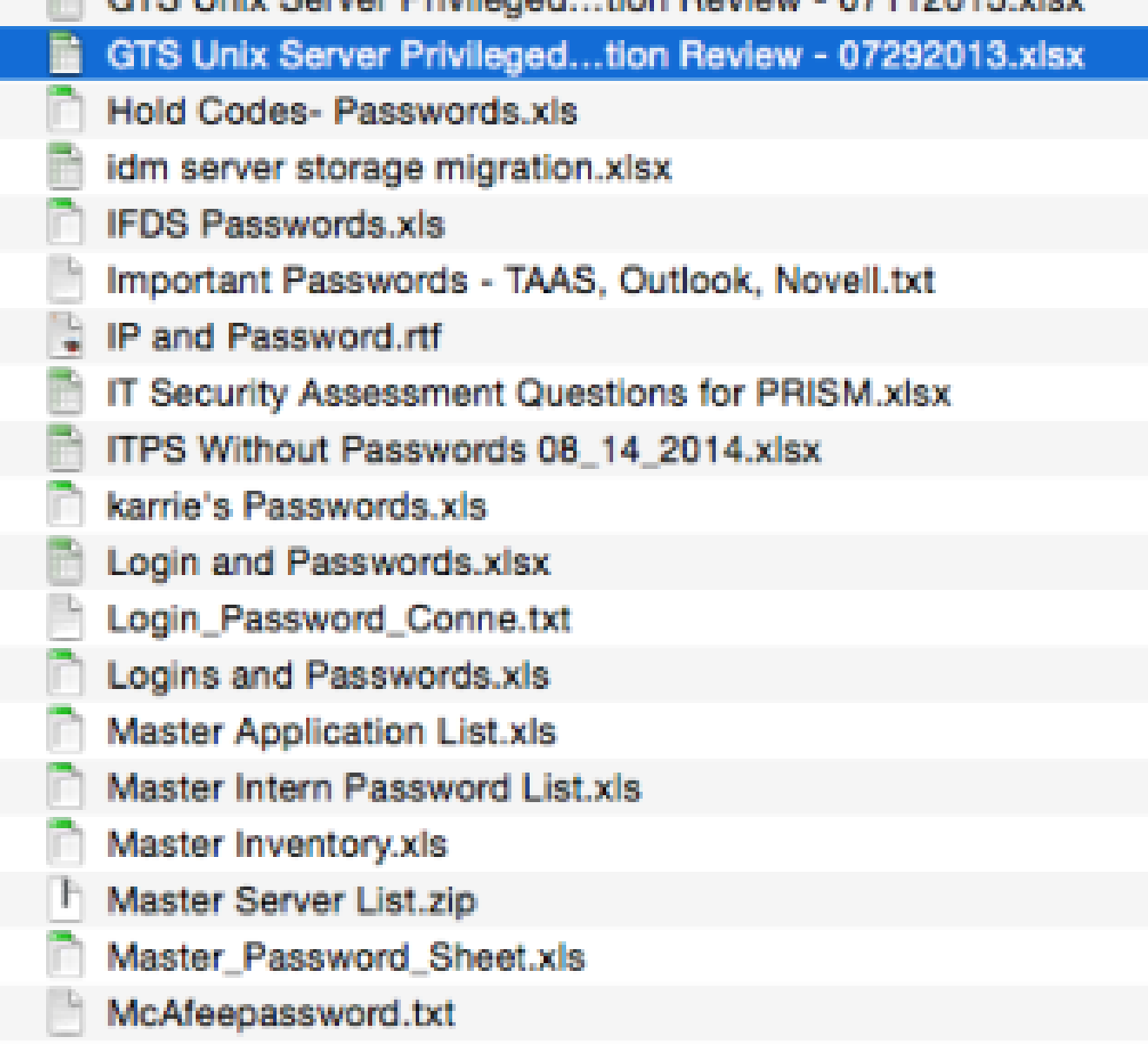Click the zip archive icon for Master Server List.zip
The width and height of the screenshot is (1148, 1044).
point(65,900)
